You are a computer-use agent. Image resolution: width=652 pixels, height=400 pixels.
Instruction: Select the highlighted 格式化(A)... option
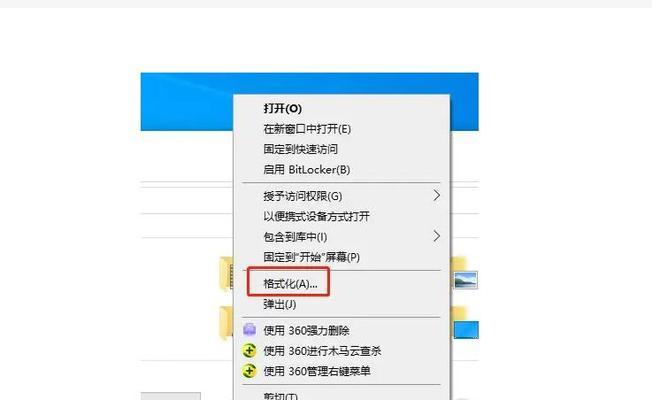290,284
